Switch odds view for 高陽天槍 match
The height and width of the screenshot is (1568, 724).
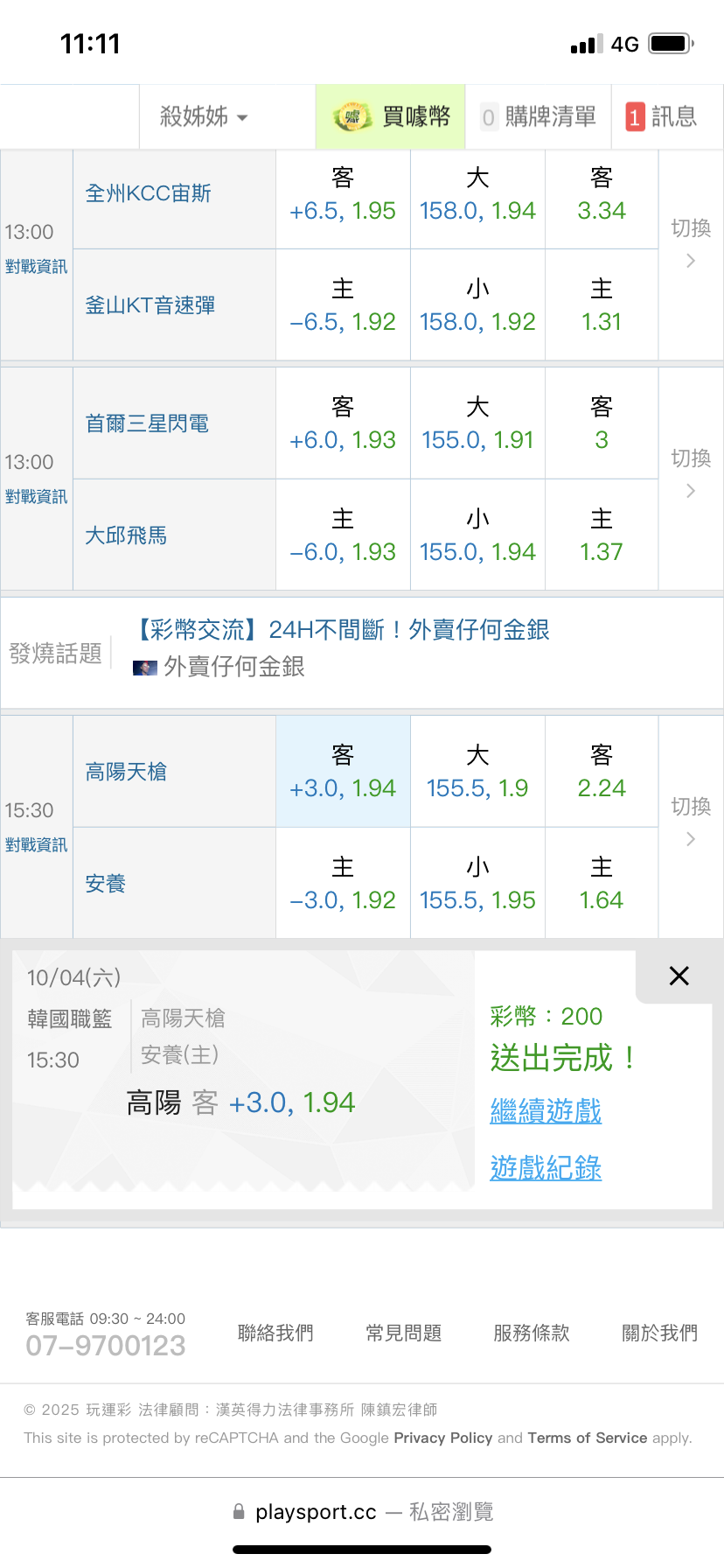point(691,821)
